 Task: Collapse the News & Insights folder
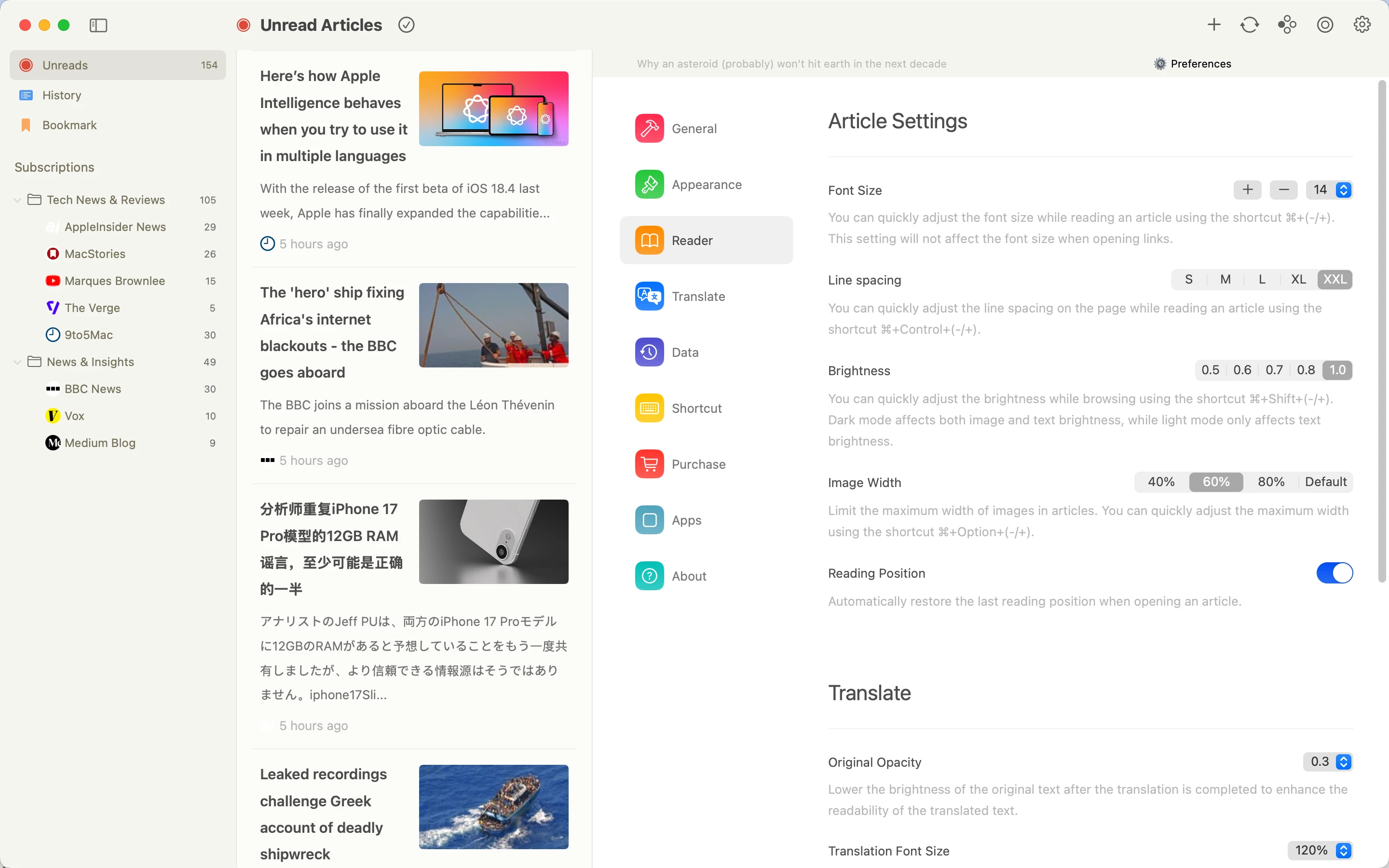17,362
